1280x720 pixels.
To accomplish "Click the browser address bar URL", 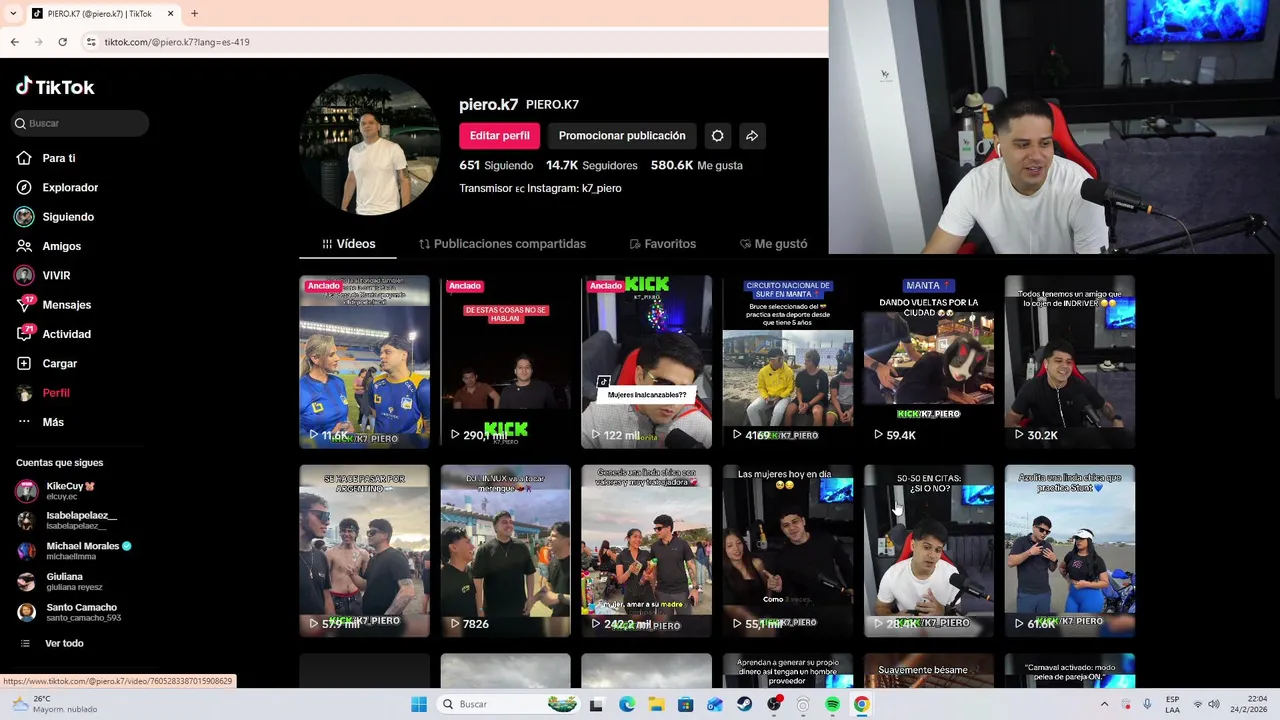I will pos(177,42).
